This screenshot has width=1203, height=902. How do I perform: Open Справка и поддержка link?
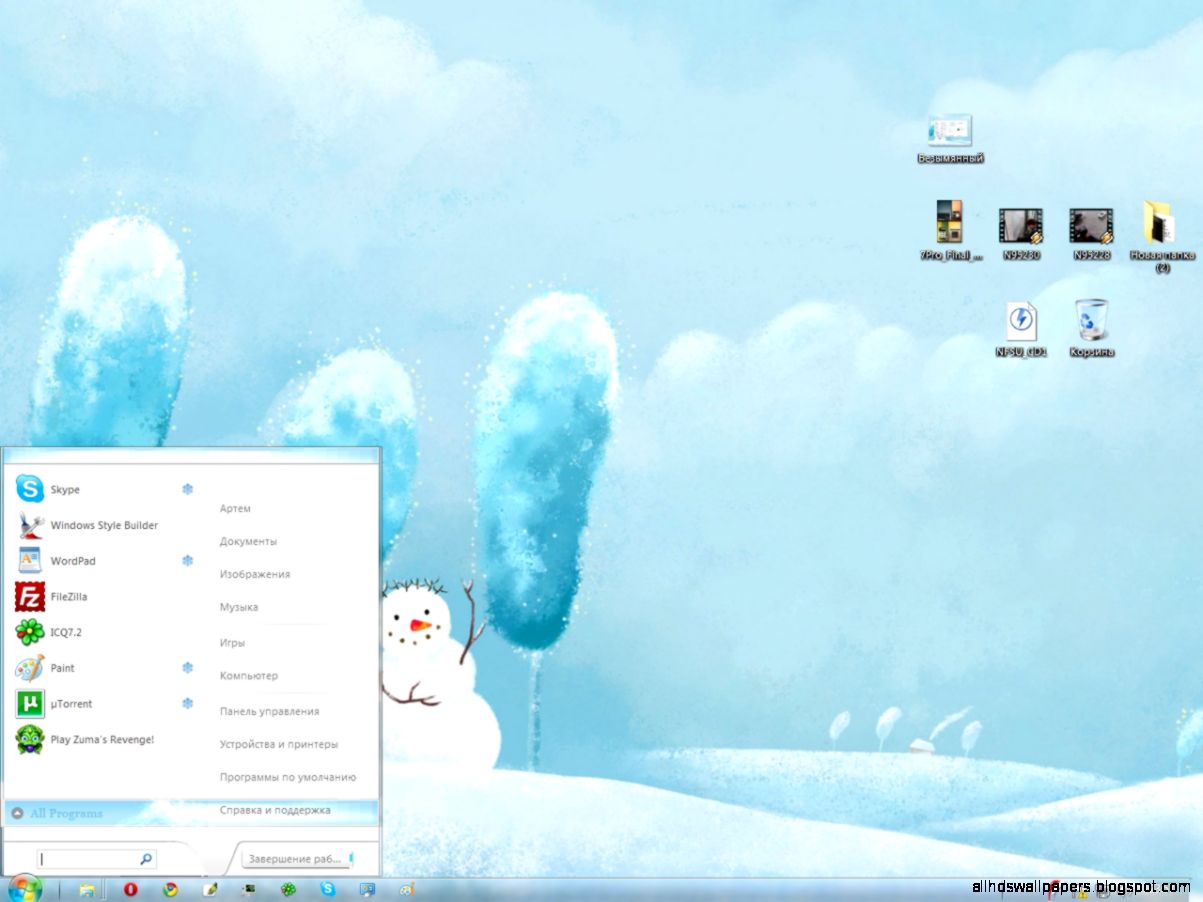click(275, 810)
